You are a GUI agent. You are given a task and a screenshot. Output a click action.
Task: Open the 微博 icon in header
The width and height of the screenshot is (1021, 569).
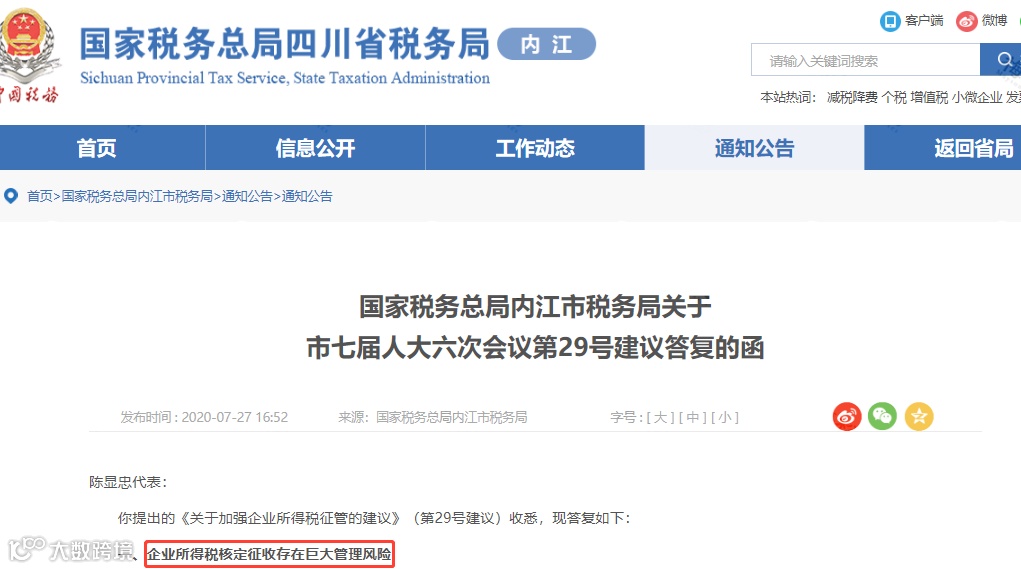(966, 21)
